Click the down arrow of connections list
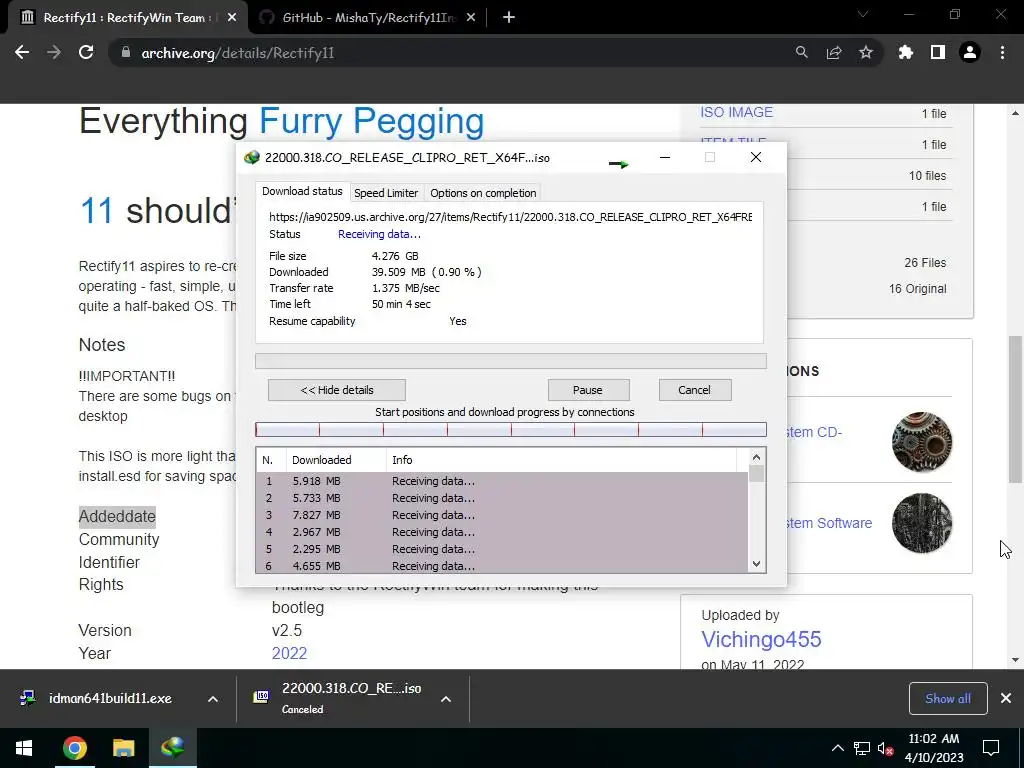The width and height of the screenshot is (1024, 768). (756, 564)
